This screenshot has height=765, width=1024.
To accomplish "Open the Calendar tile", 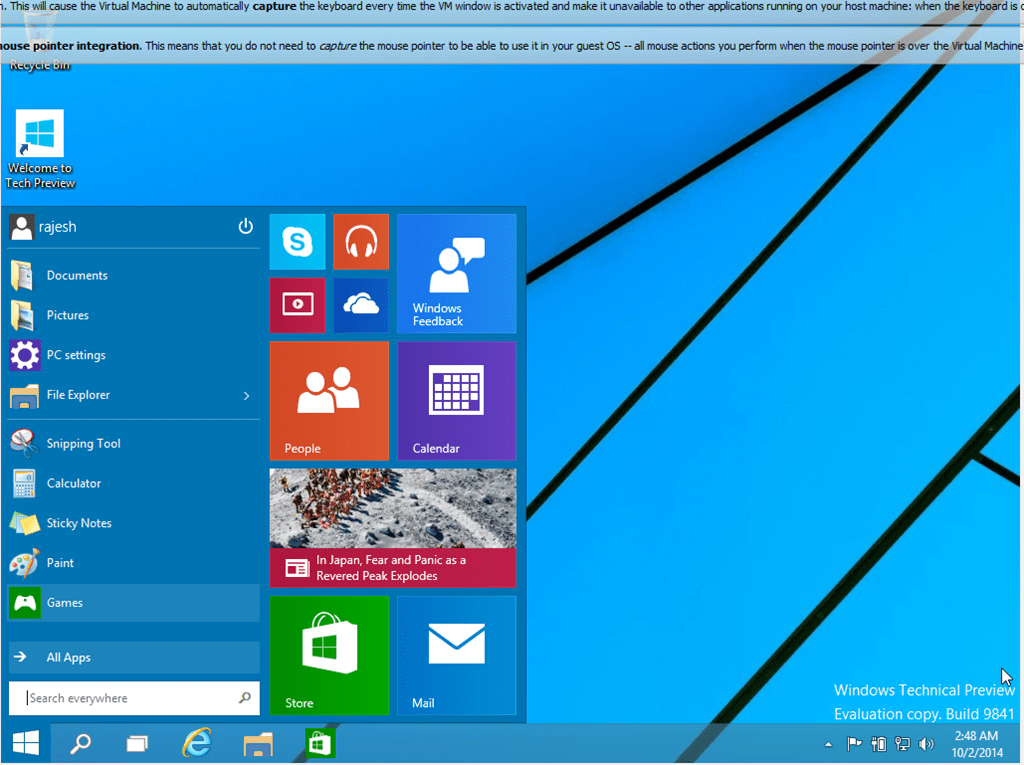I will pos(456,400).
